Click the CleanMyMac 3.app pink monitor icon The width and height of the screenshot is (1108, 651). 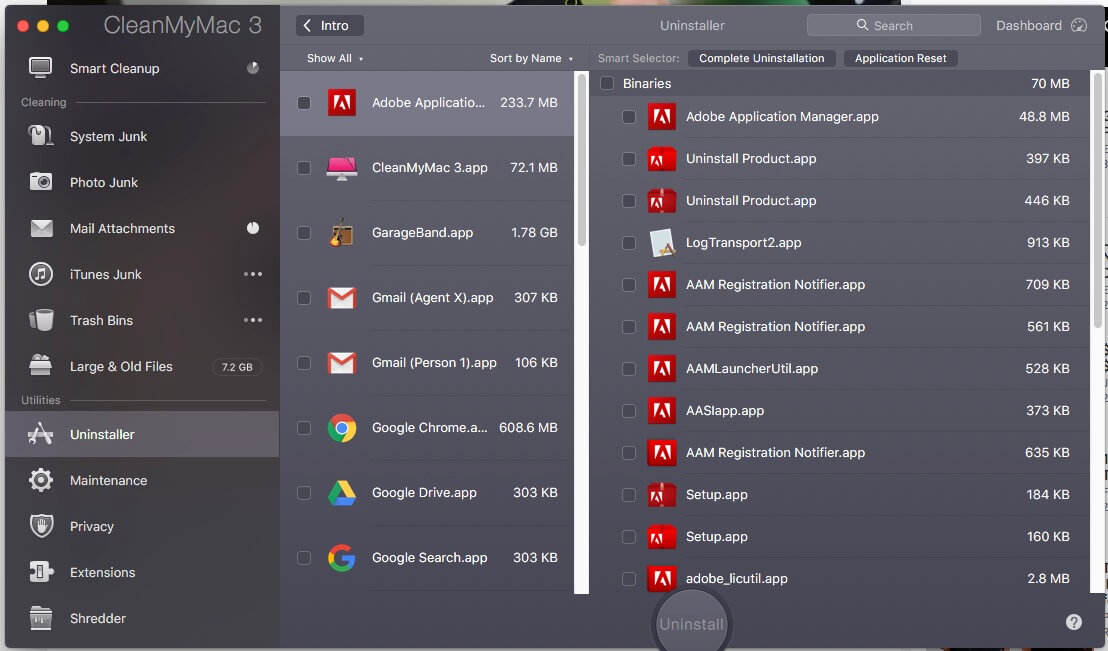point(341,168)
